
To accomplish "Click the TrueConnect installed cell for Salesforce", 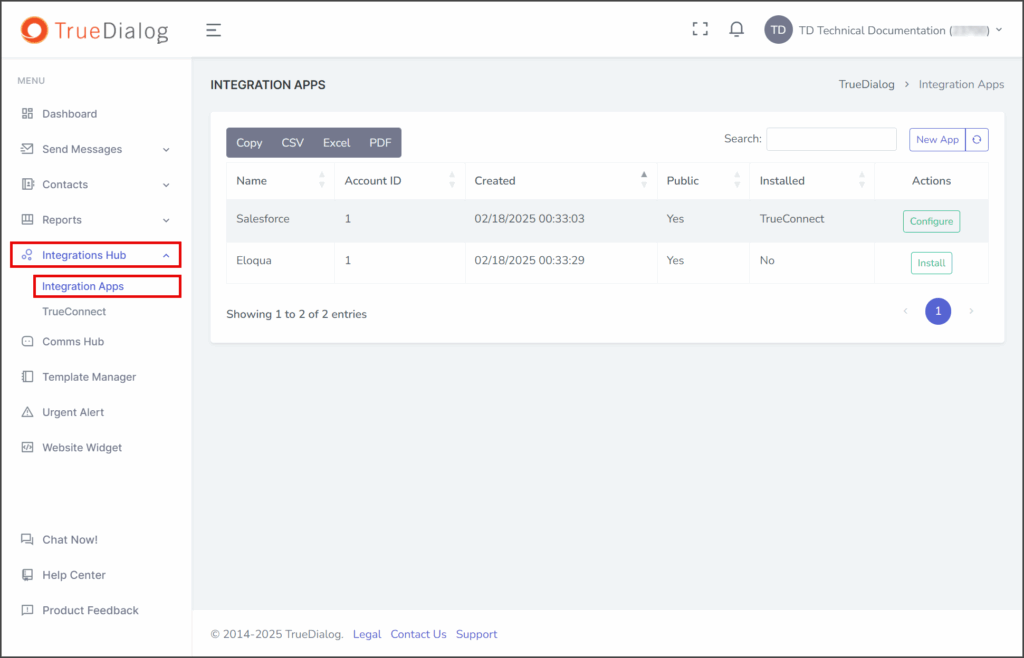I will (x=812, y=221).
